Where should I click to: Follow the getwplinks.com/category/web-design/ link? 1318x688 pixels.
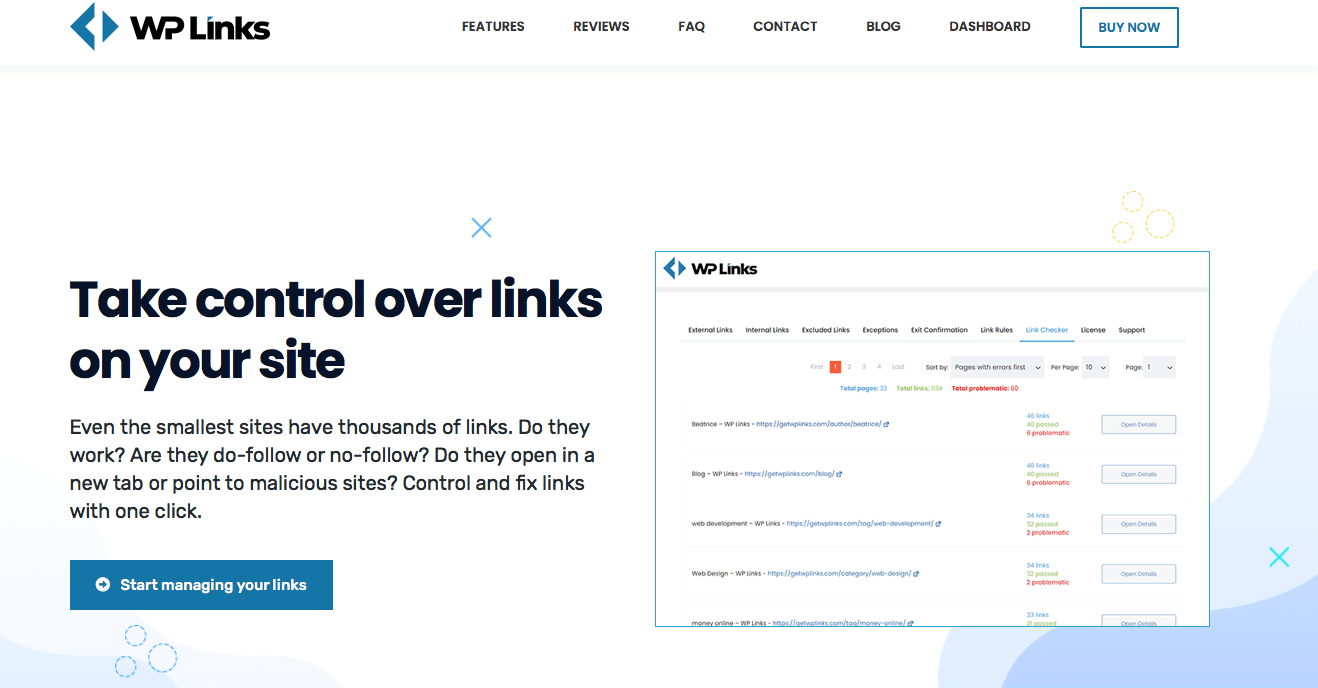[839, 574]
